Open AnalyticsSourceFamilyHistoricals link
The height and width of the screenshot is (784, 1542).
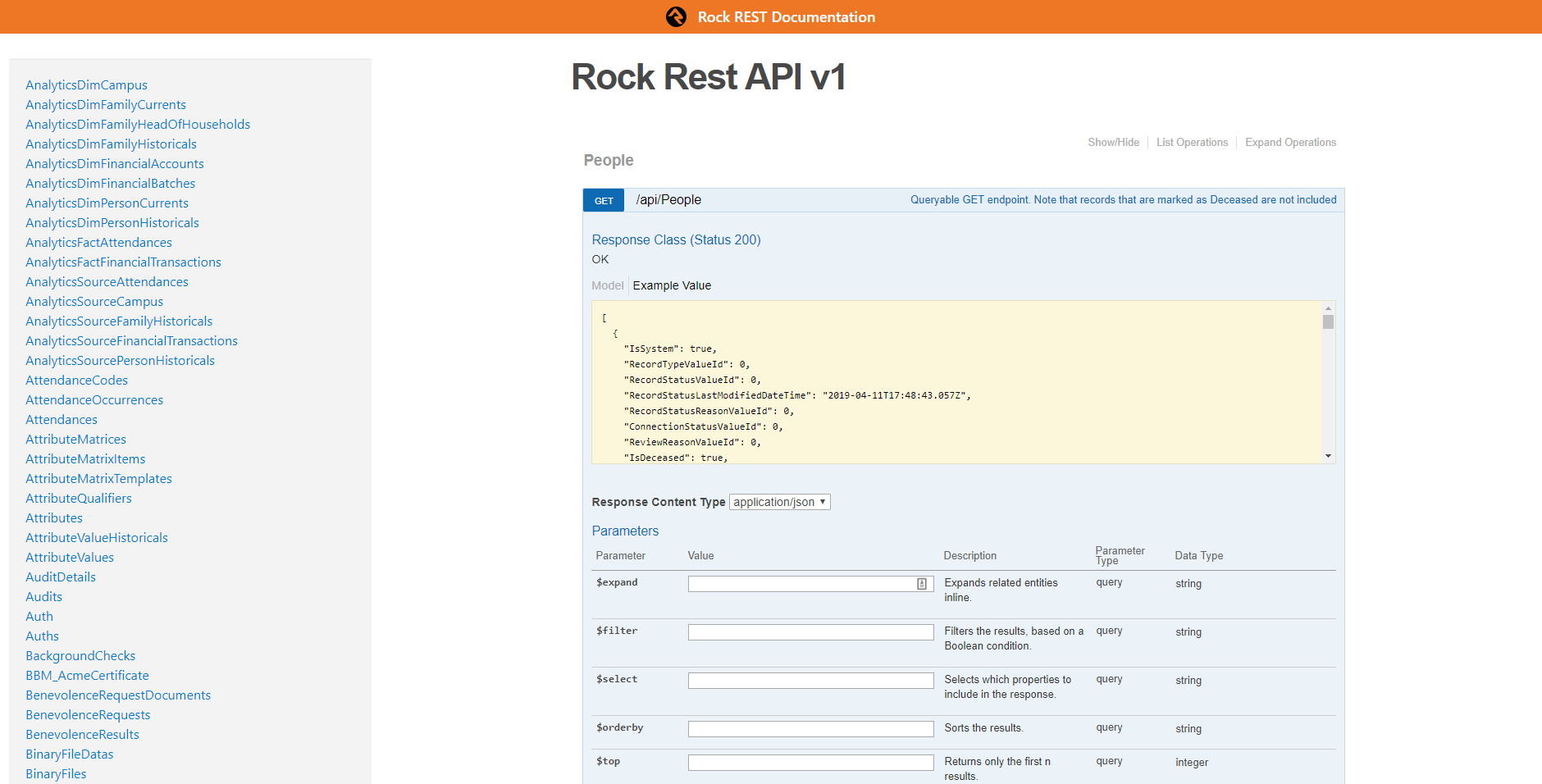point(119,321)
